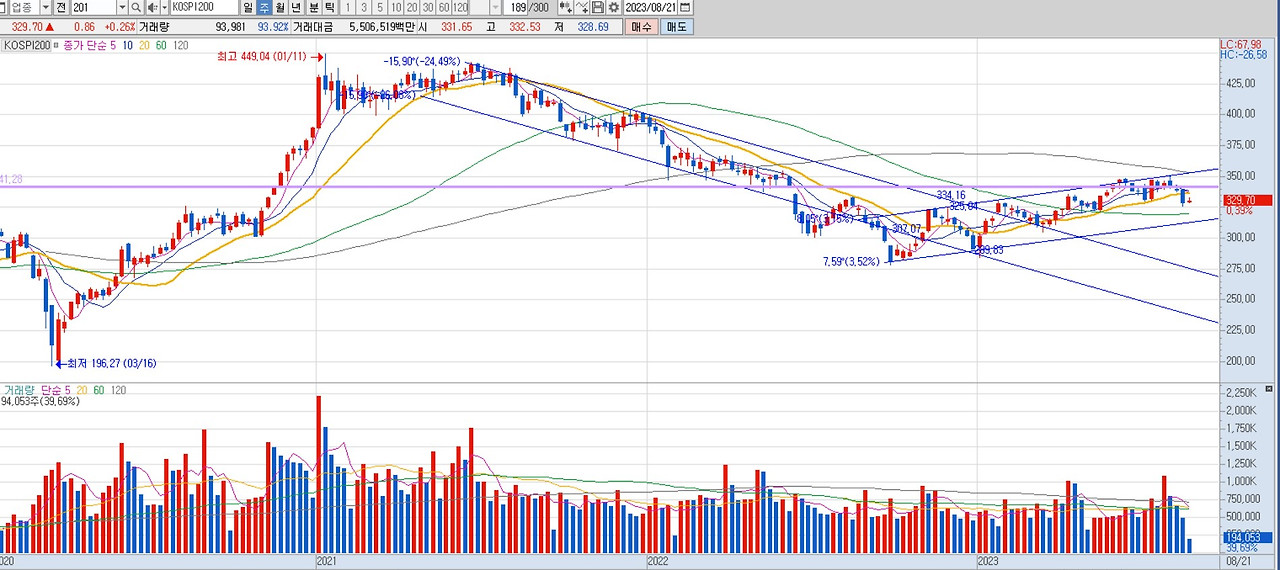Click the 최고 449.04 (01/11) high marker
Image resolution: width=1280 pixels, height=570 pixels.
click(269, 57)
